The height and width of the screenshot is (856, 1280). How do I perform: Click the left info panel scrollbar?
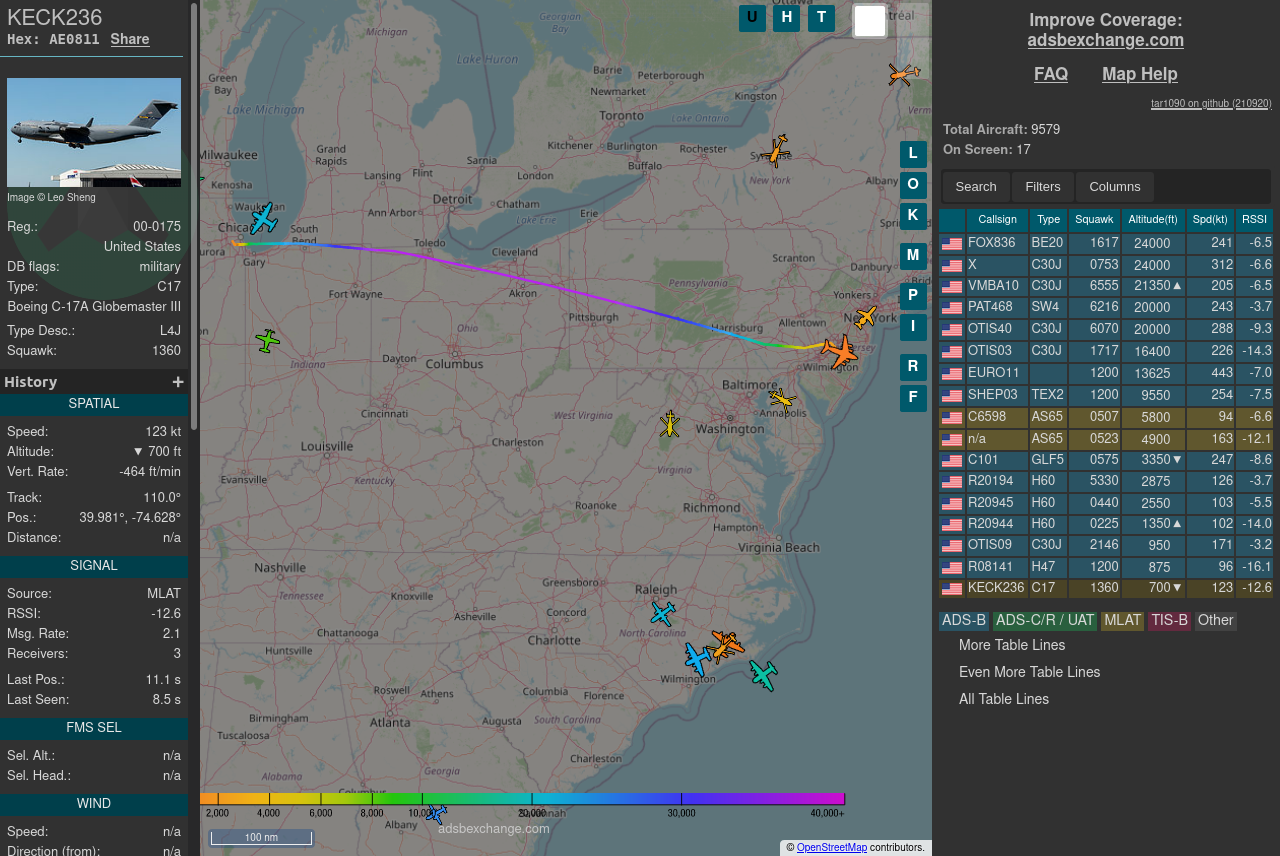click(194, 215)
